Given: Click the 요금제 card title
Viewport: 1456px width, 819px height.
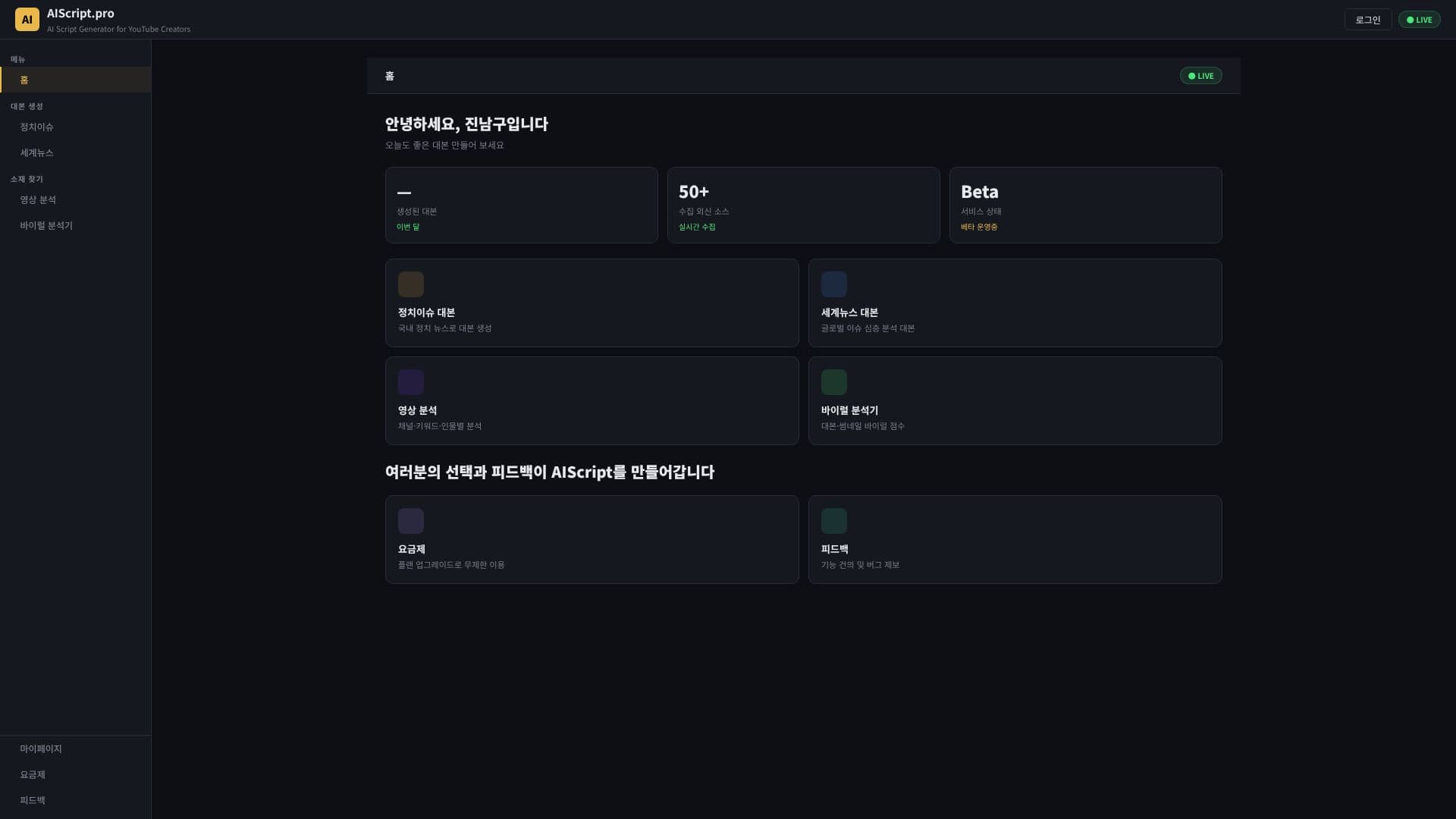Looking at the screenshot, I should 412,549.
